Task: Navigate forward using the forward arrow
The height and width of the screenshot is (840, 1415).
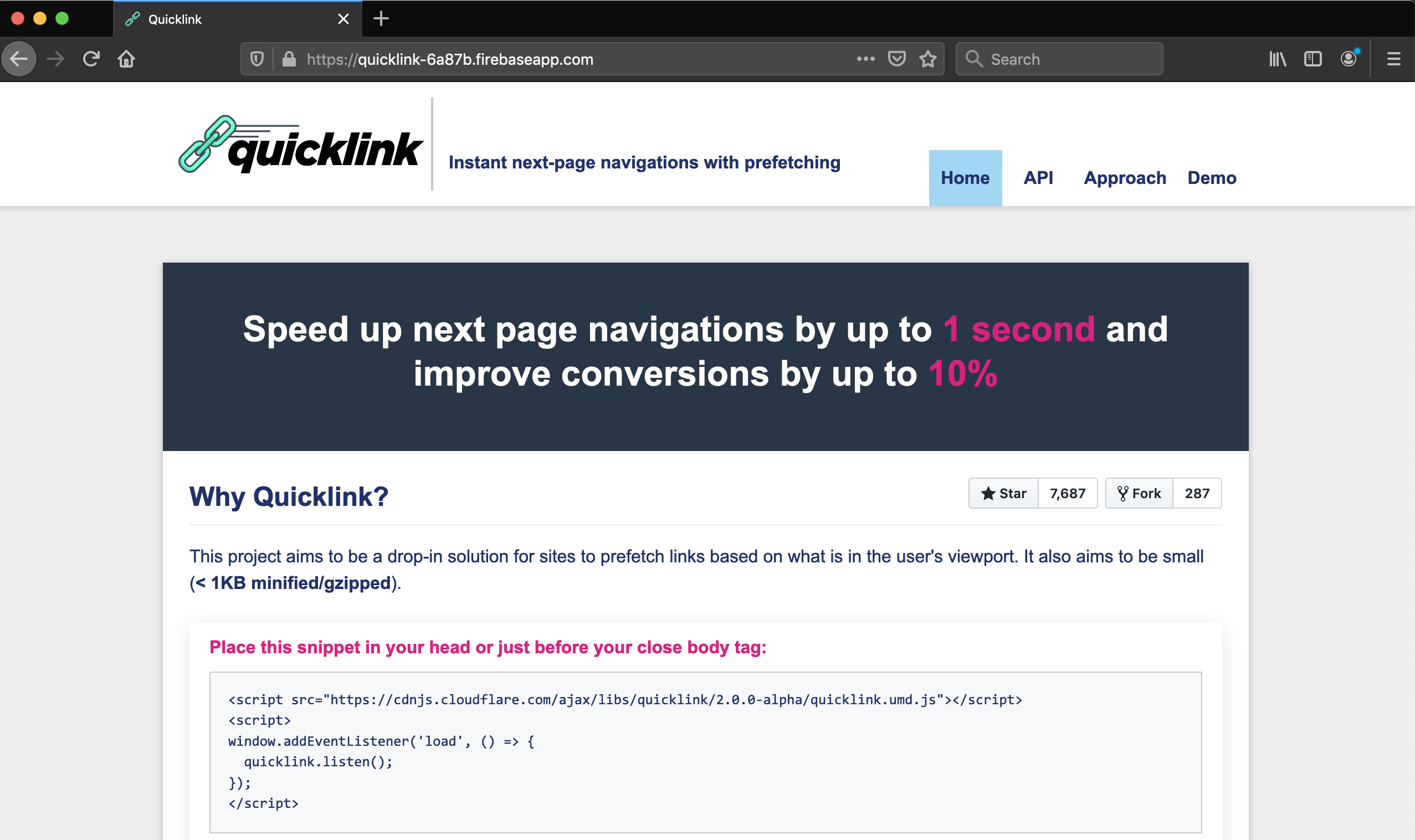Action: 55,58
